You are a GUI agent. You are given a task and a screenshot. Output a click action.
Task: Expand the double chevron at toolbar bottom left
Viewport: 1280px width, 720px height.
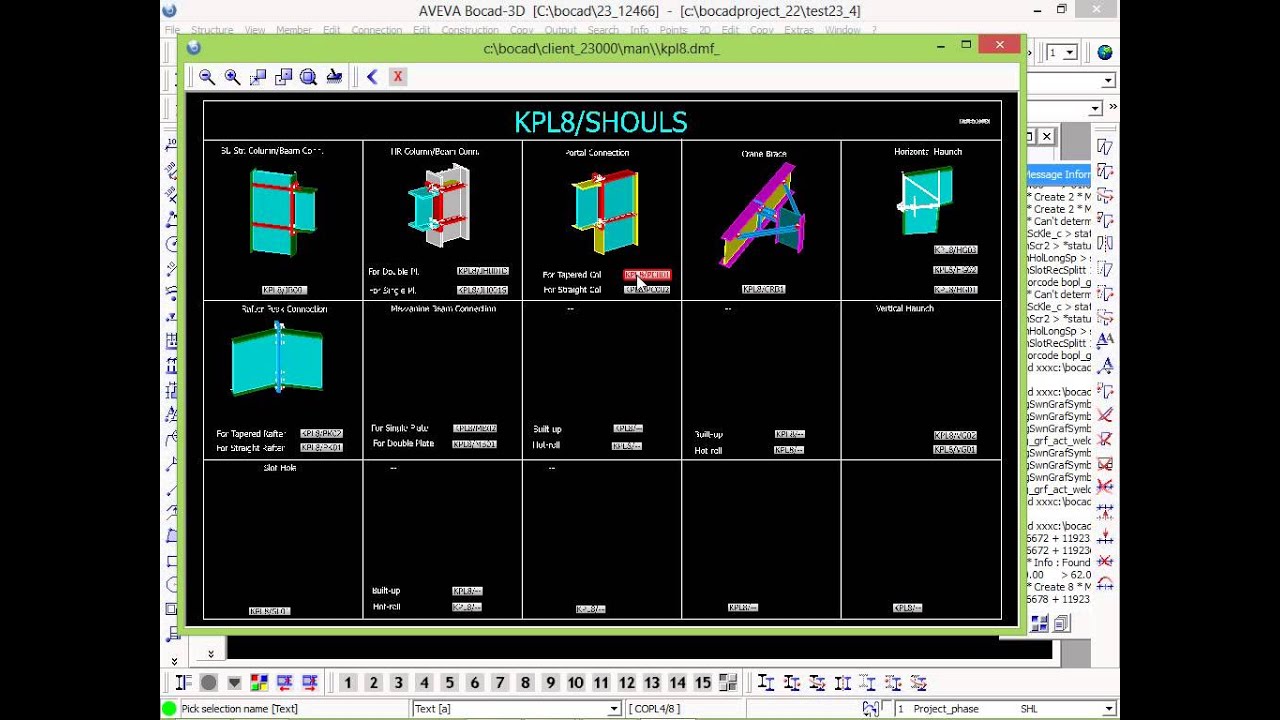tap(174, 661)
